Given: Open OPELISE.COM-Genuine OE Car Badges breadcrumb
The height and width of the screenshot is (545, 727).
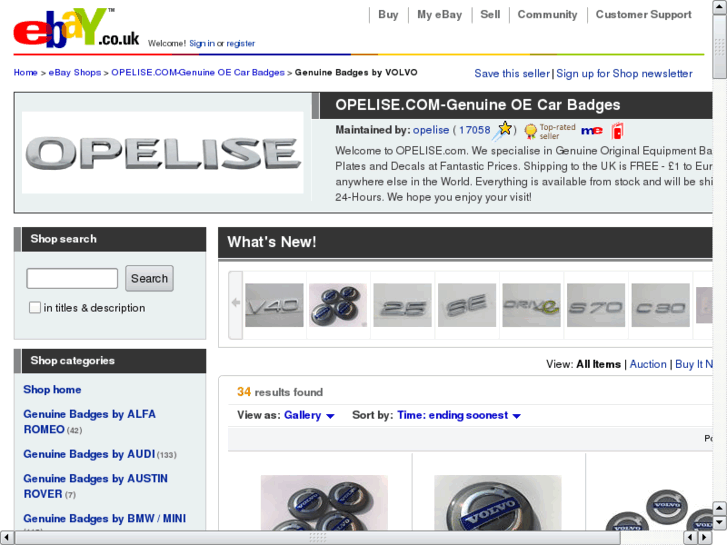Looking at the screenshot, I should [x=198, y=72].
